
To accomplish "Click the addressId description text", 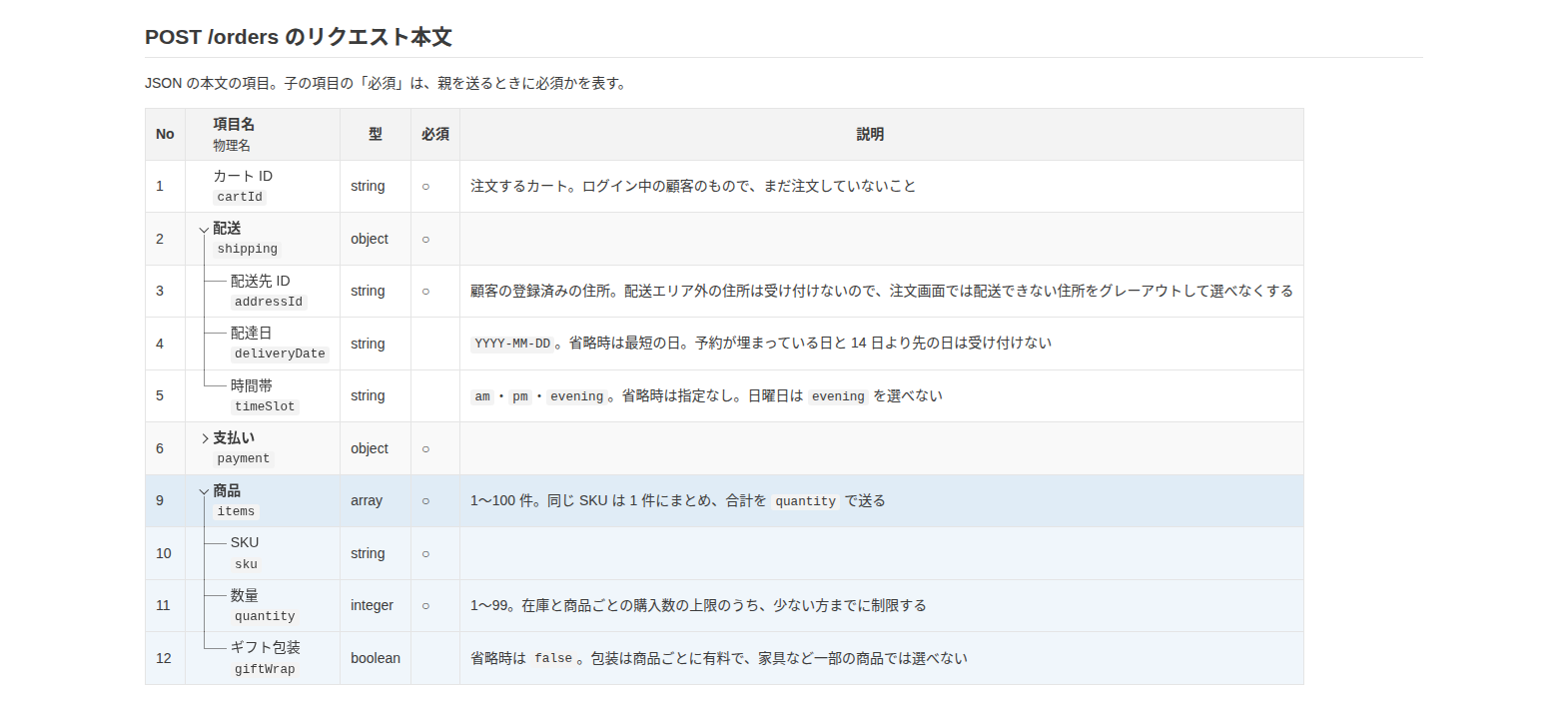I will (882, 291).
